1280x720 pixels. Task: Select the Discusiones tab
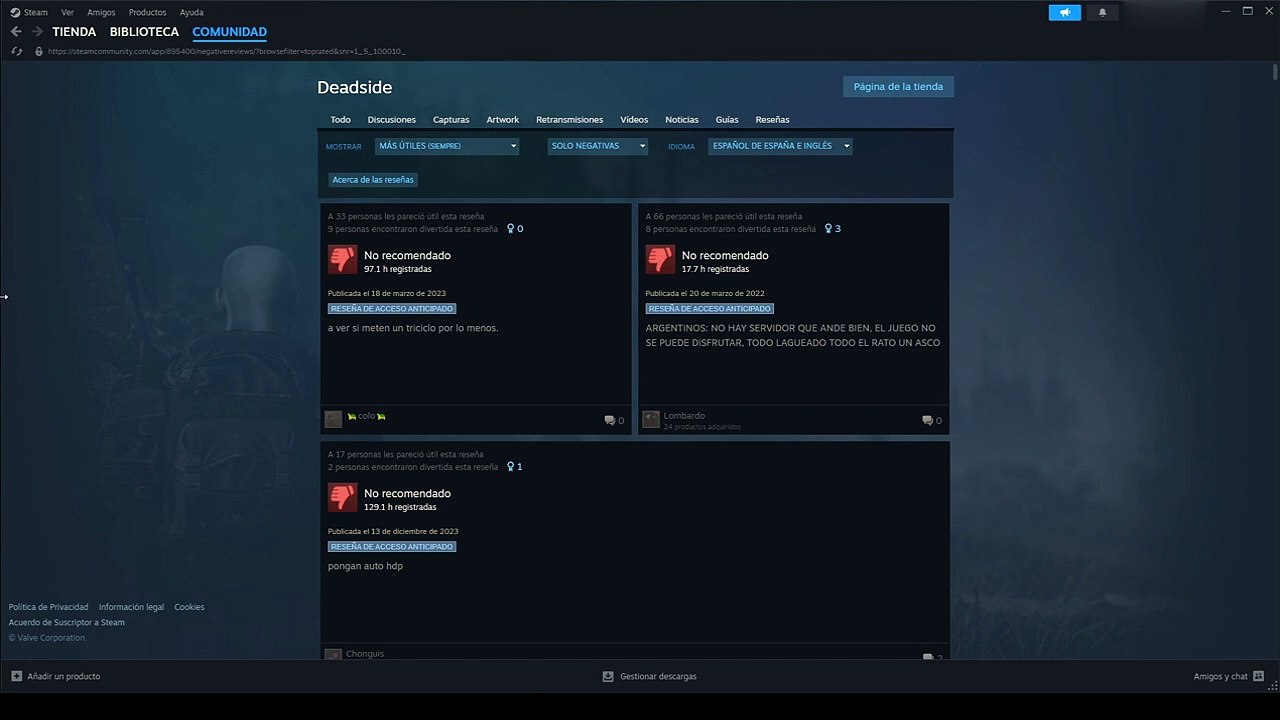pos(392,119)
